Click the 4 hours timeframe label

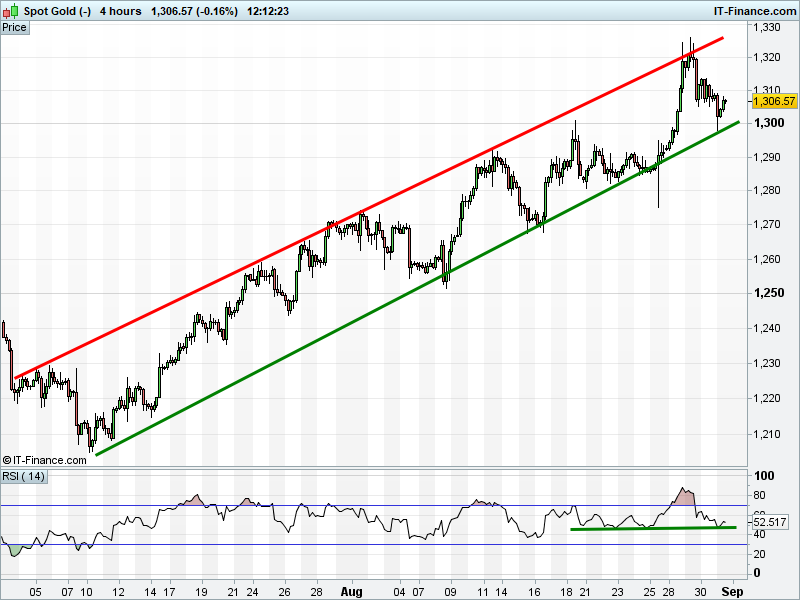click(120, 11)
